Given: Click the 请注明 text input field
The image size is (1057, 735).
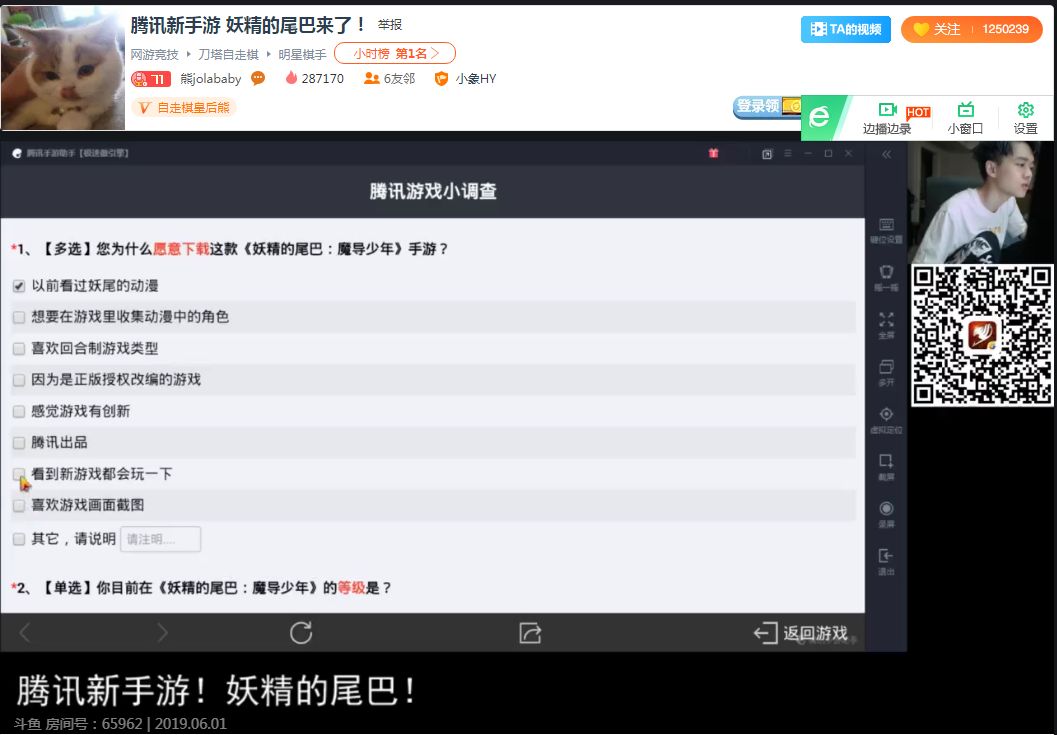Looking at the screenshot, I should tap(160, 539).
